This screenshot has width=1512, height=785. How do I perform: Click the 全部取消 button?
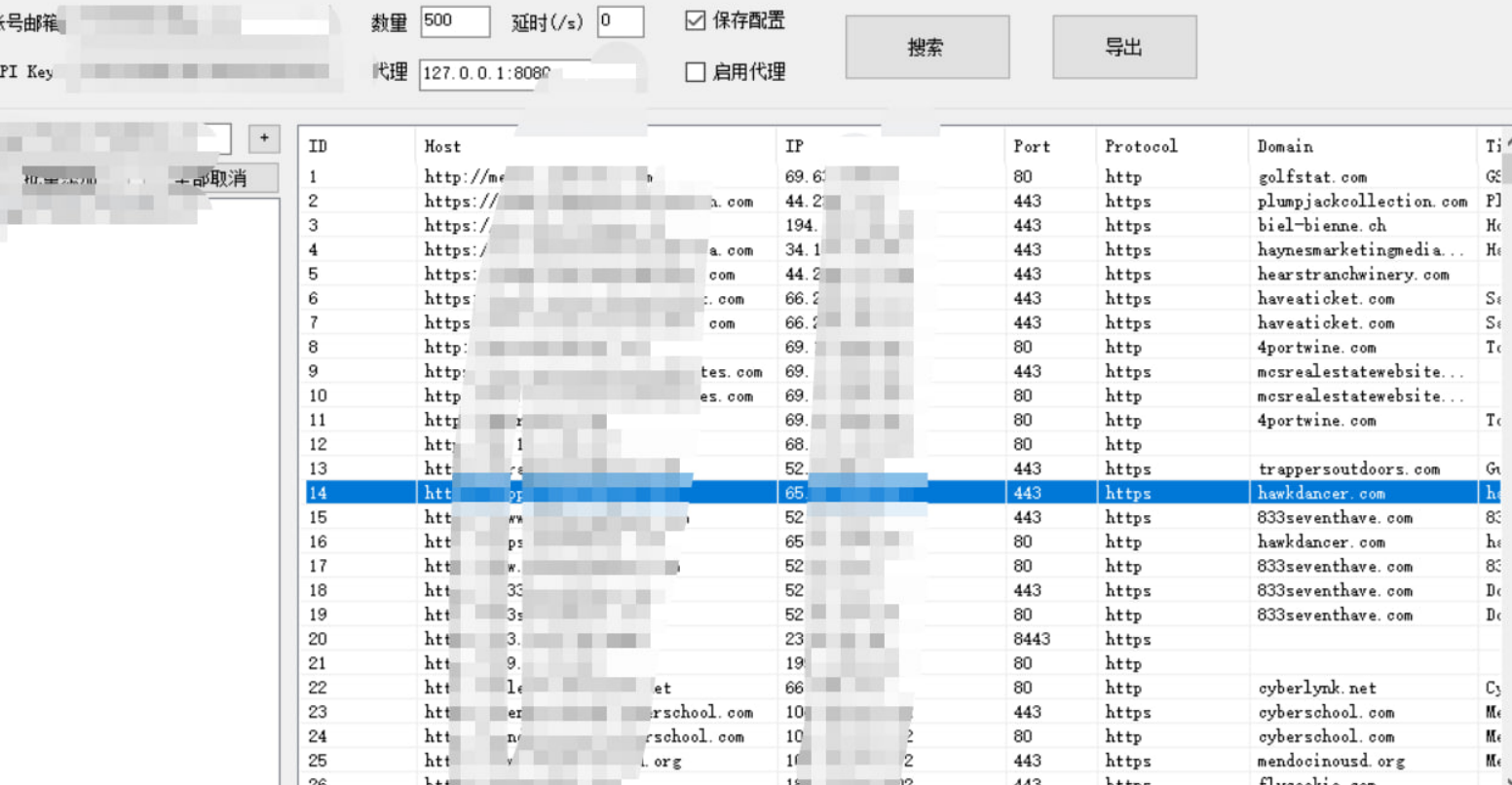[x=210, y=178]
